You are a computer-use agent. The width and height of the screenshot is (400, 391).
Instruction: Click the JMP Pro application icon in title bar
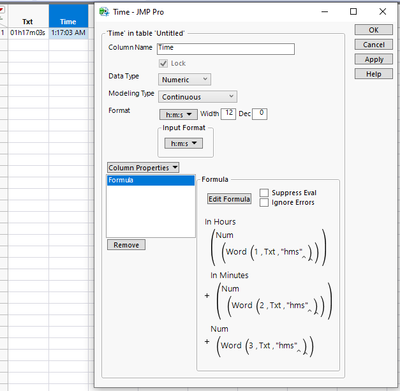point(104,12)
